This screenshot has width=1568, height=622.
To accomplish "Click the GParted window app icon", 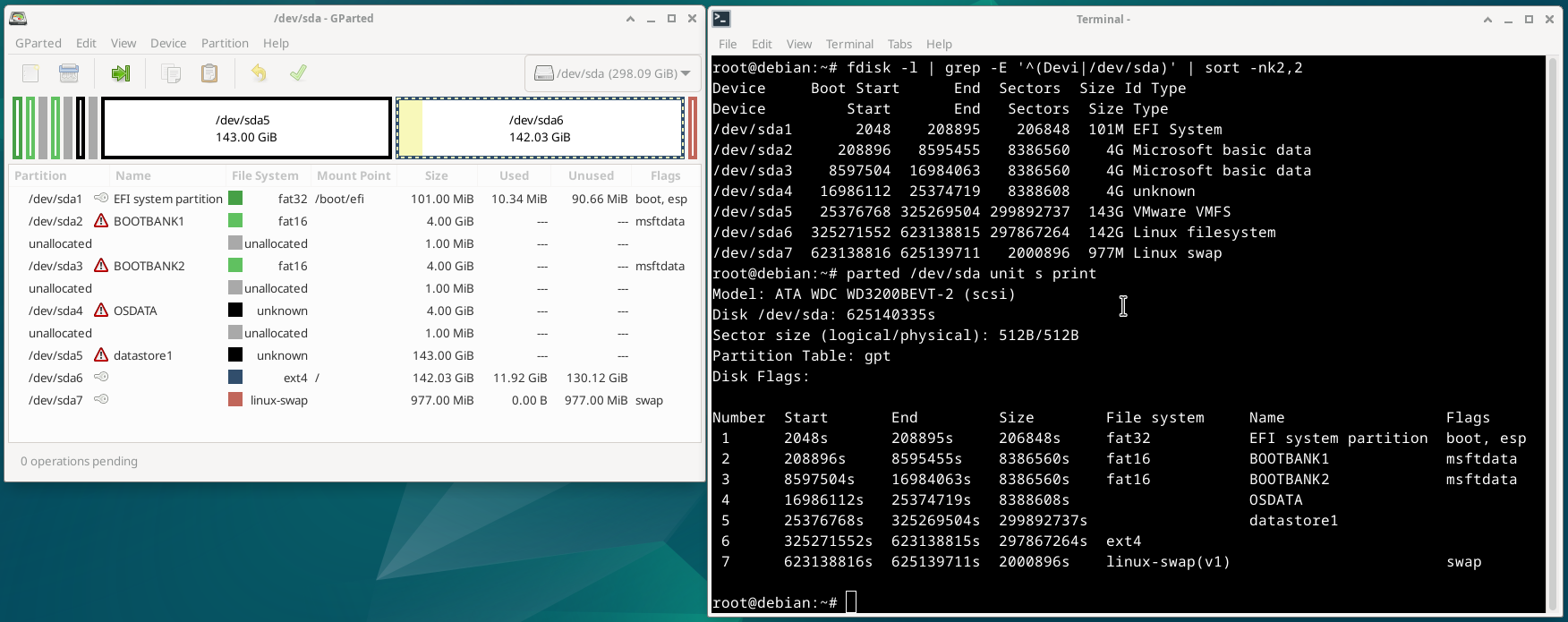I will (x=18, y=18).
